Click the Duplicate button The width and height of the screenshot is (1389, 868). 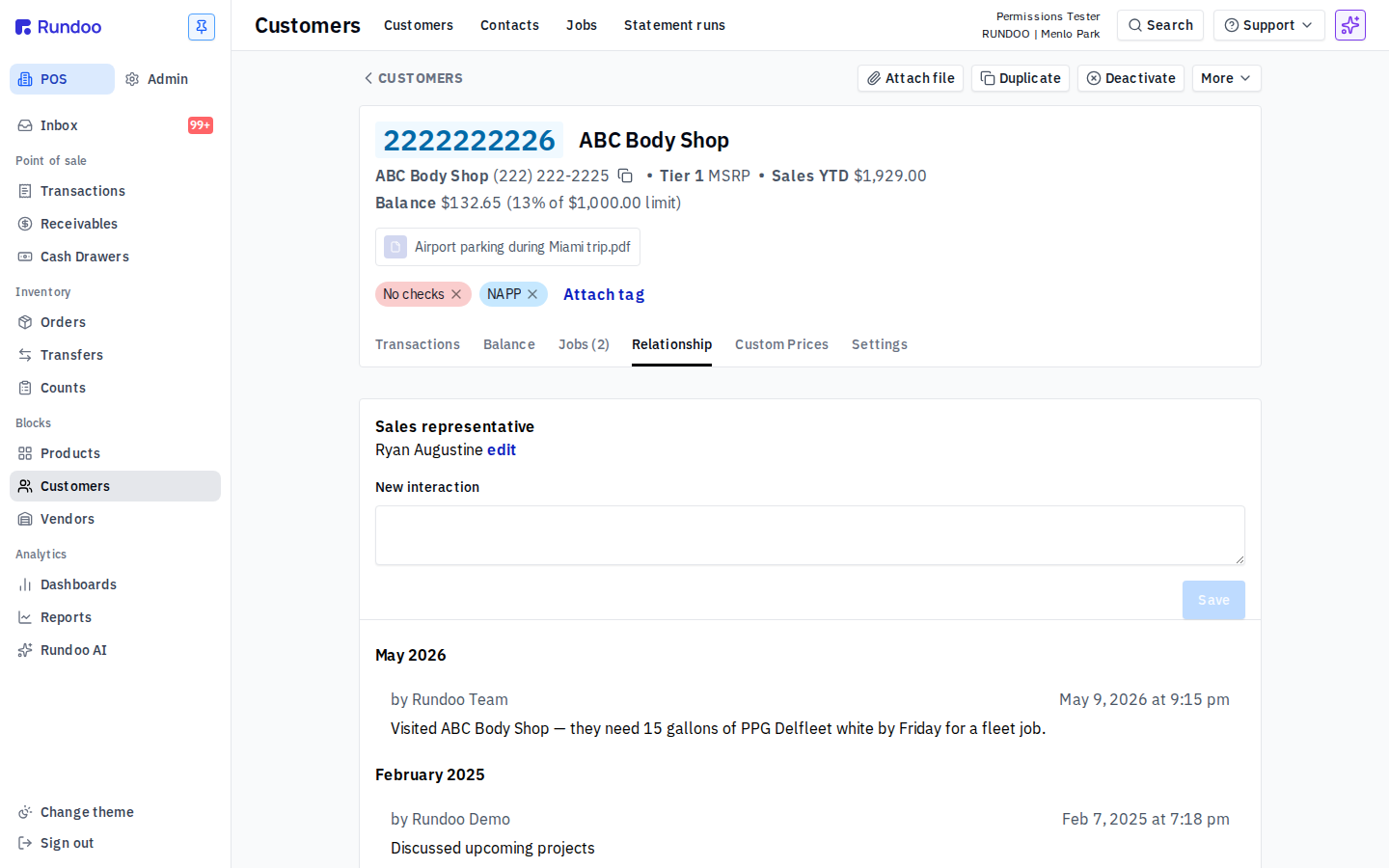tap(1021, 78)
